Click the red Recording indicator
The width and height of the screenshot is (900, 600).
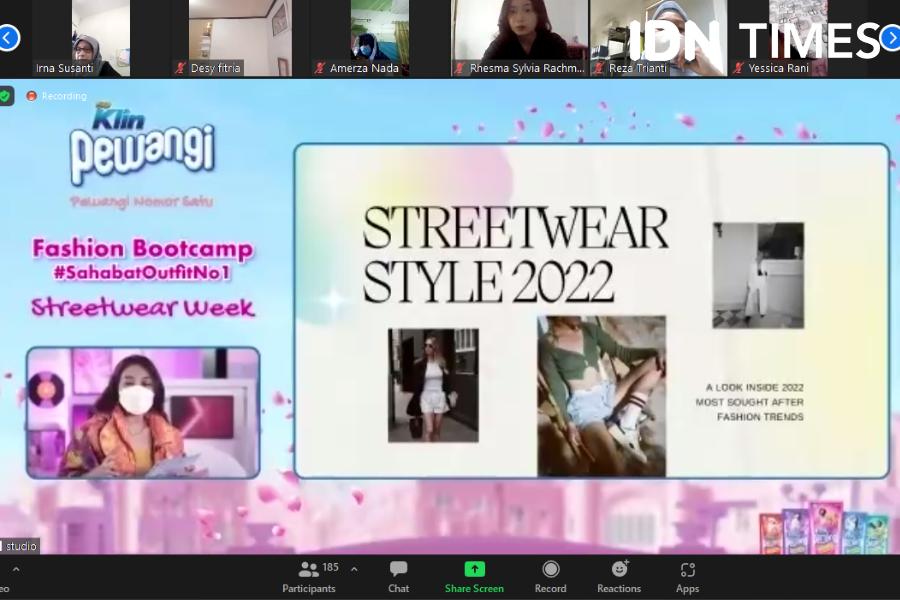click(56, 96)
